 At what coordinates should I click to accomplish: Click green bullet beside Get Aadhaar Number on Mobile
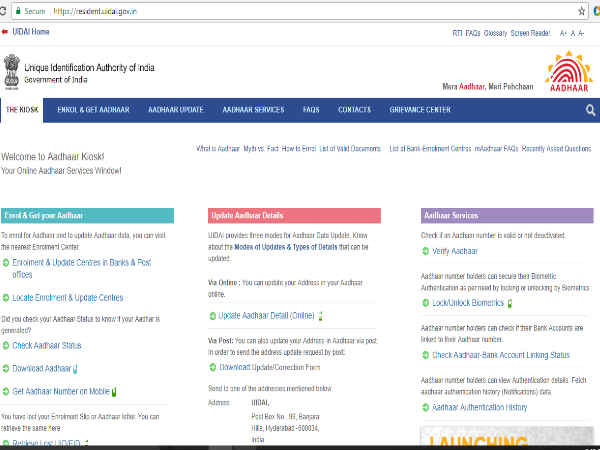point(6,391)
